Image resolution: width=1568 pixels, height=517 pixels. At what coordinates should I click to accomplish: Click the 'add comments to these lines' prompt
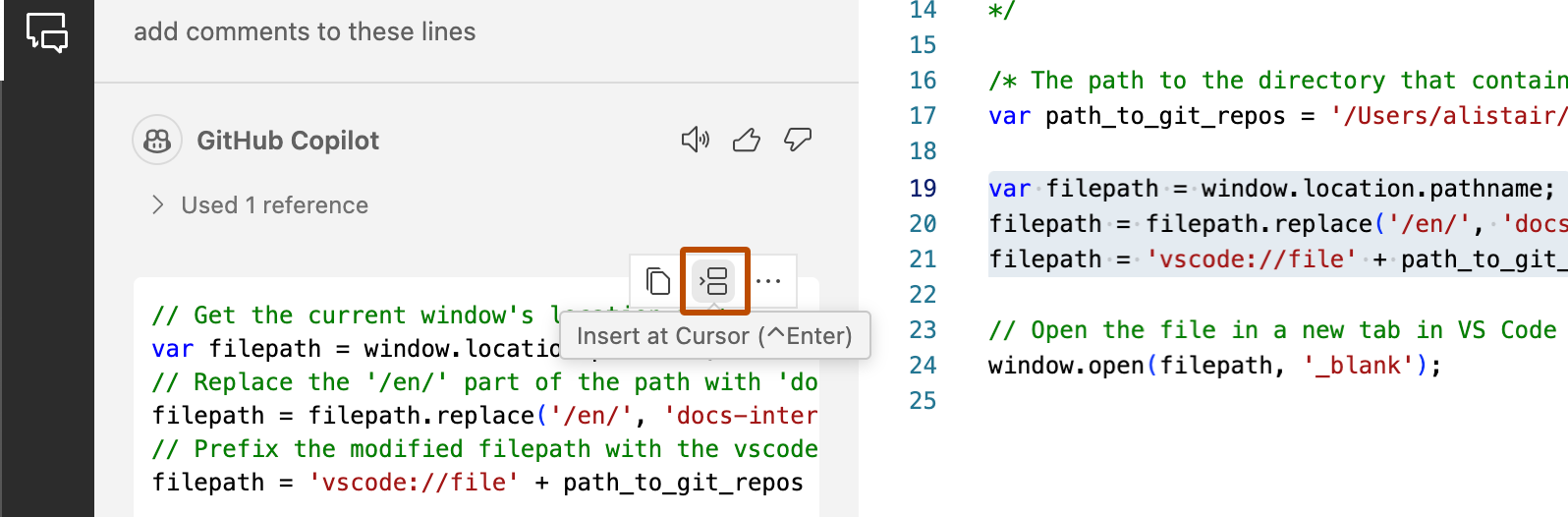pyautogui.click(x=305, y=32)
